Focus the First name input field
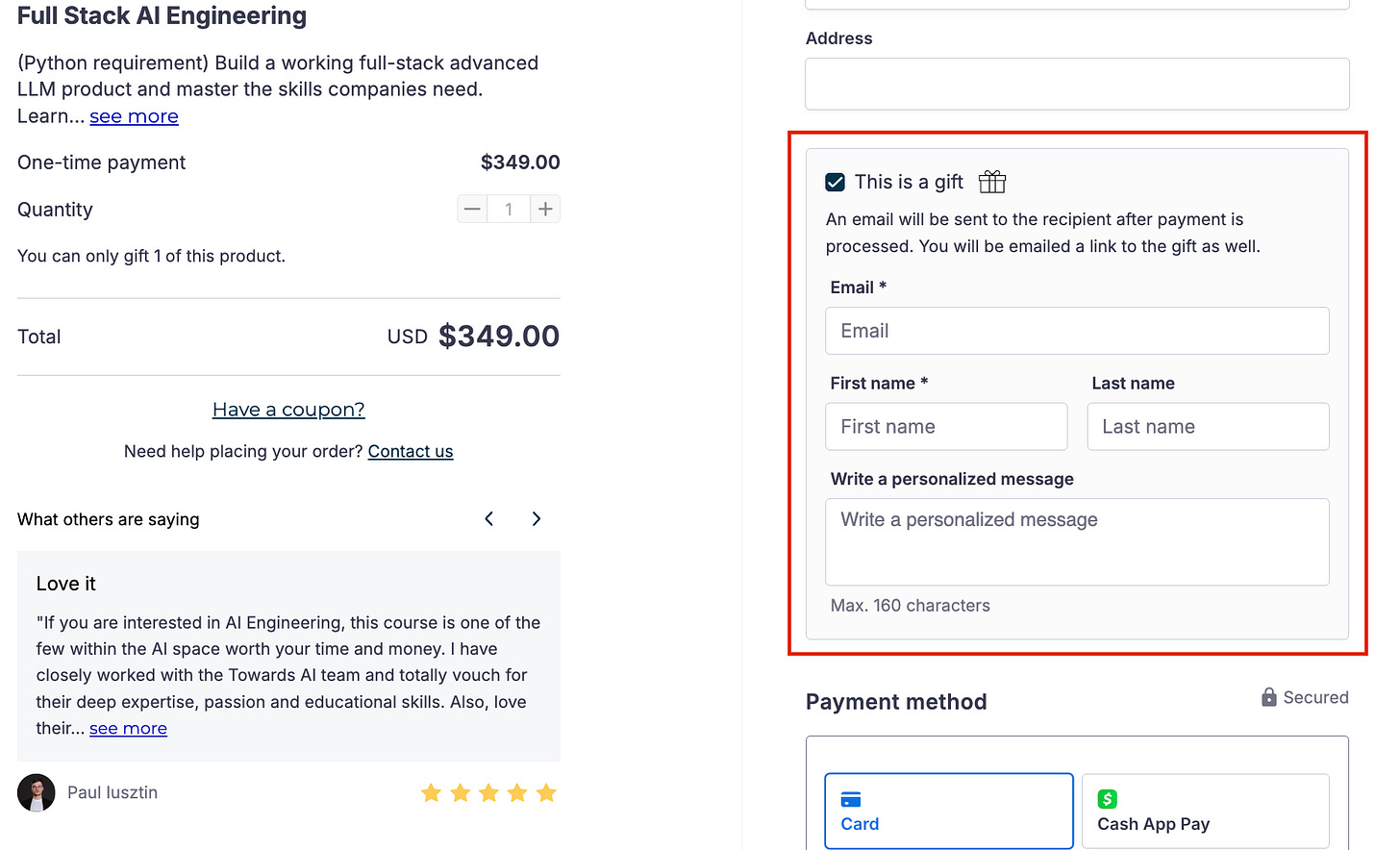Viewport: 1400px width, 850px height. (946, 427)
